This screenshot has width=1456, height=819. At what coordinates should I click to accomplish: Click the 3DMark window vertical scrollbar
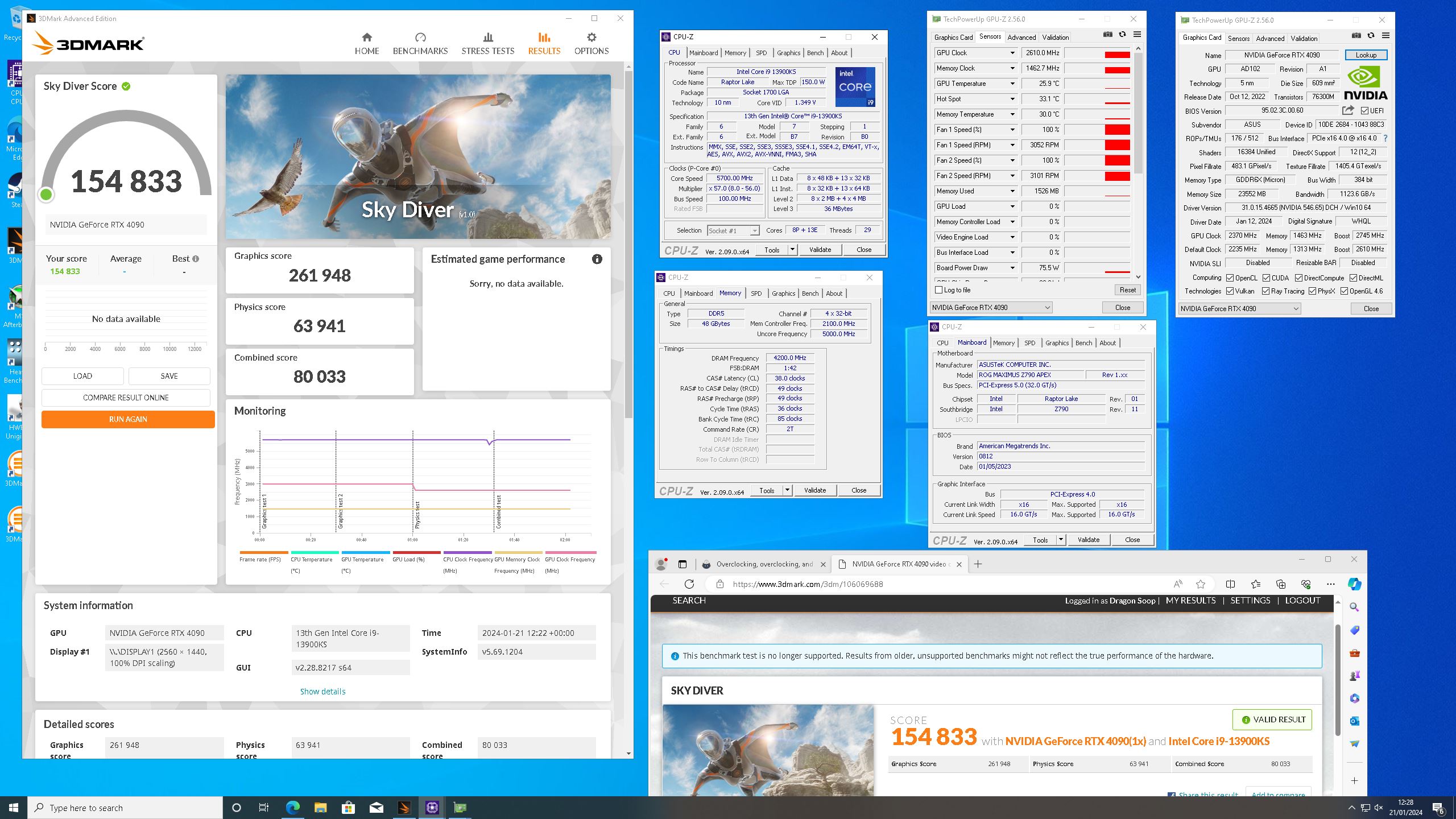628,245
